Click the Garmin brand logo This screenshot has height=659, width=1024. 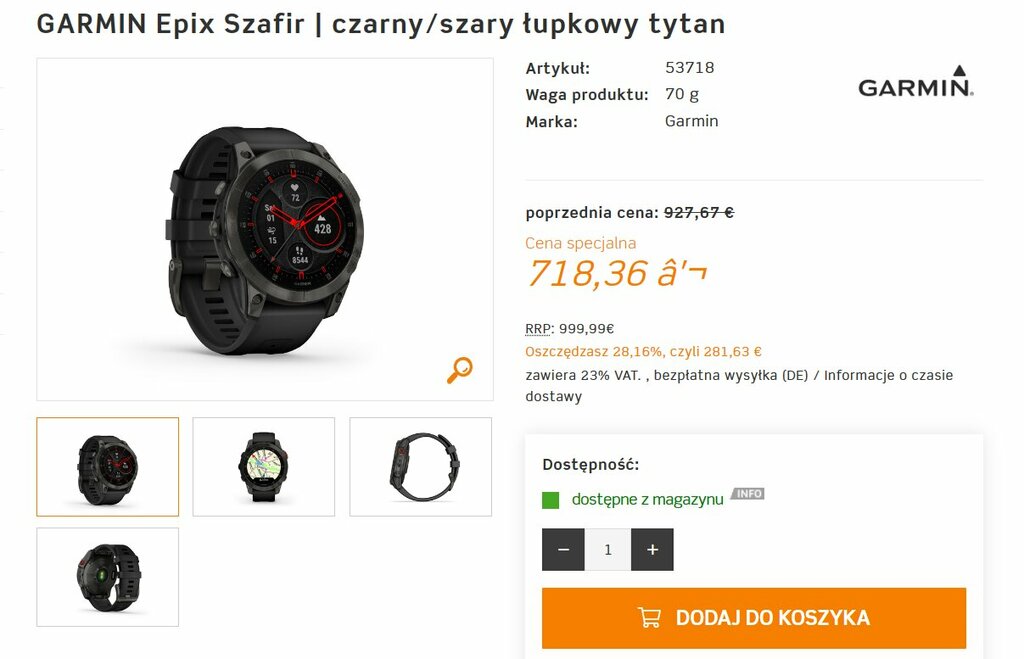click(916, 82)
